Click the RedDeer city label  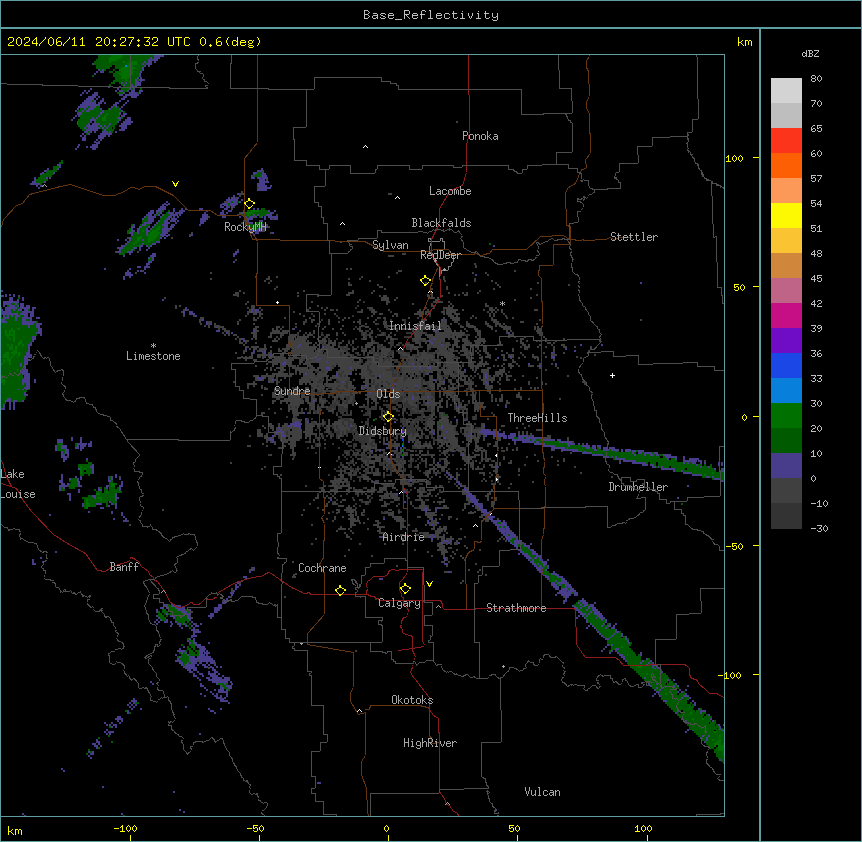(x=440, y=255)
